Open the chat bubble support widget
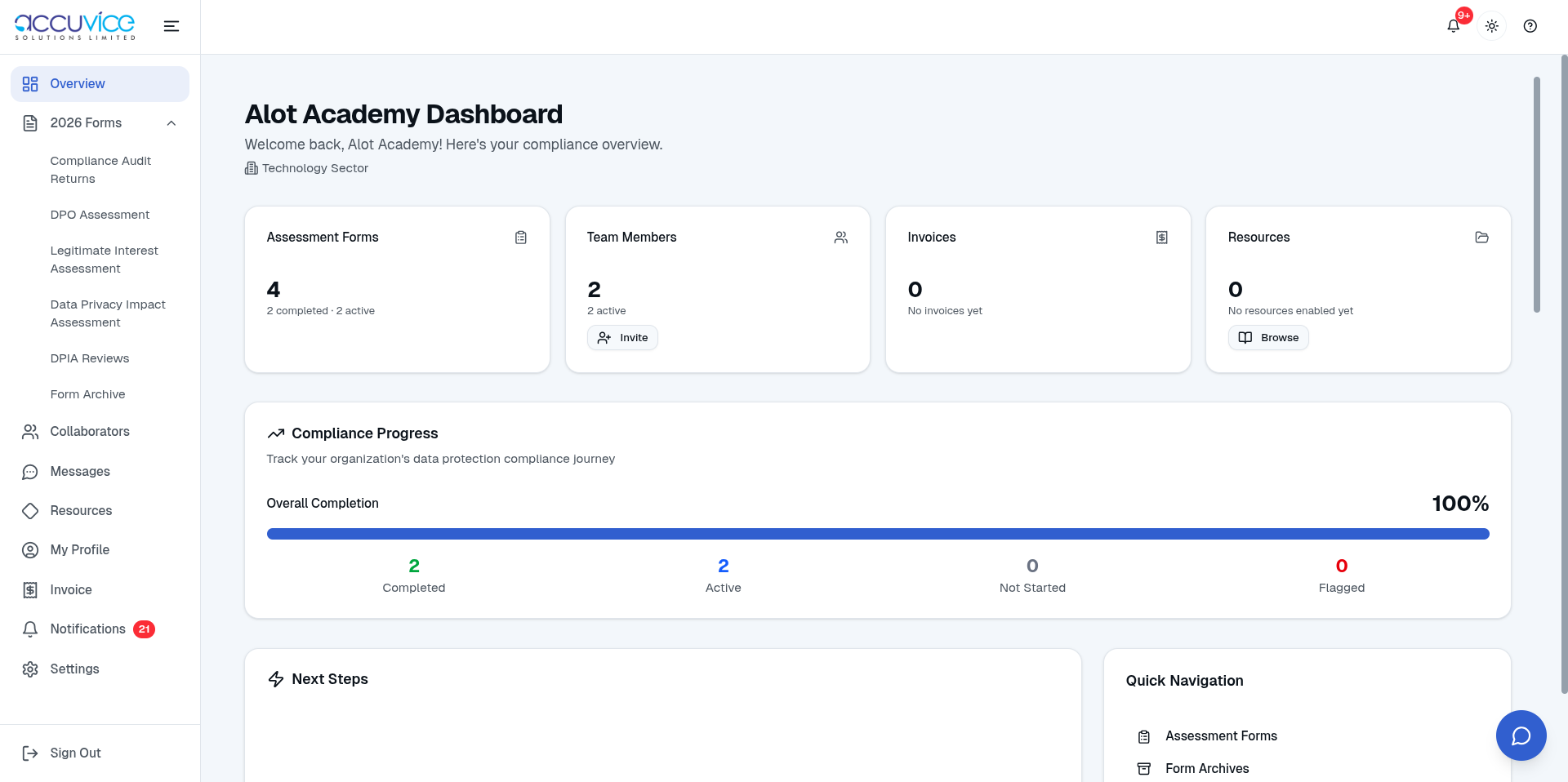 pos(1521,735)
